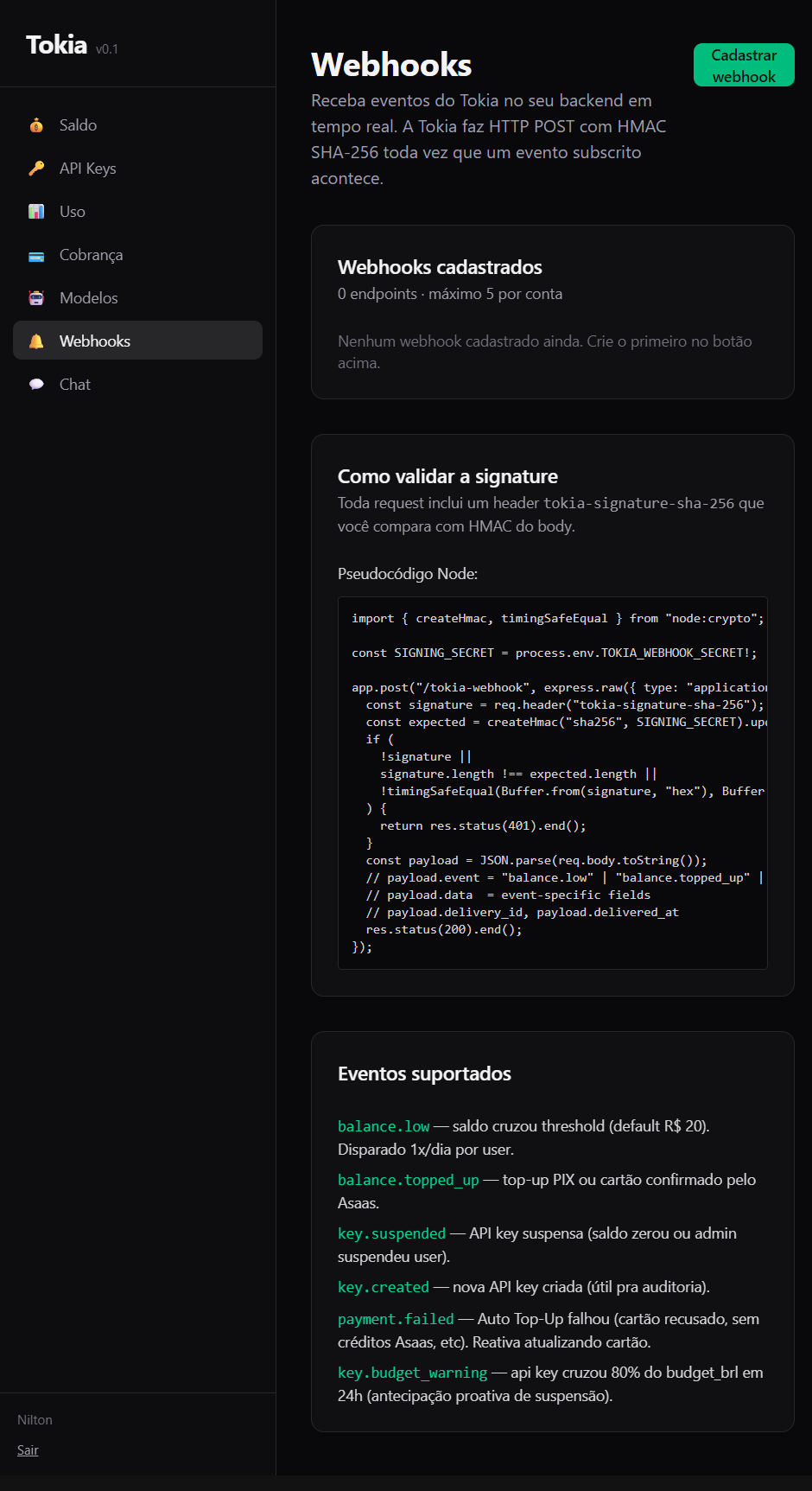Image resolution: width=812 pixels, height=1491 pixels.
Task: Open the API Keys section
Action: coord(137,168)
